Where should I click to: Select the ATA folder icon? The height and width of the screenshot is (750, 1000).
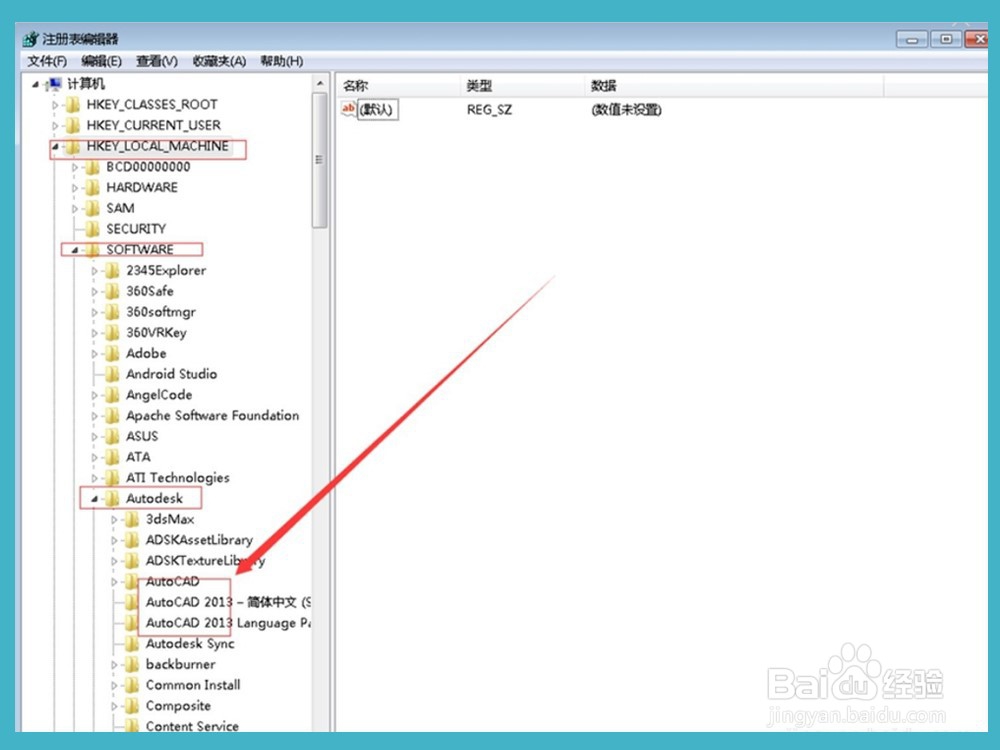(112, 457)
